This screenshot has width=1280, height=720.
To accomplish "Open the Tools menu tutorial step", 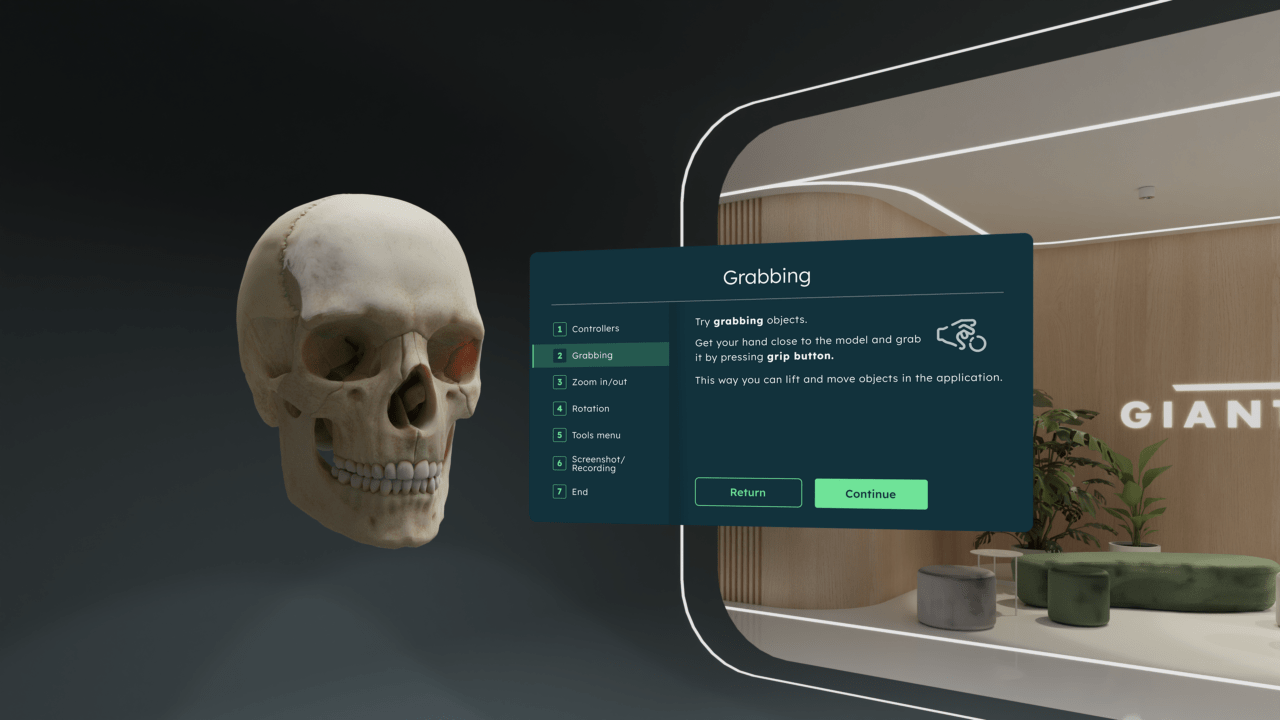I will click(x=598, y=435).
